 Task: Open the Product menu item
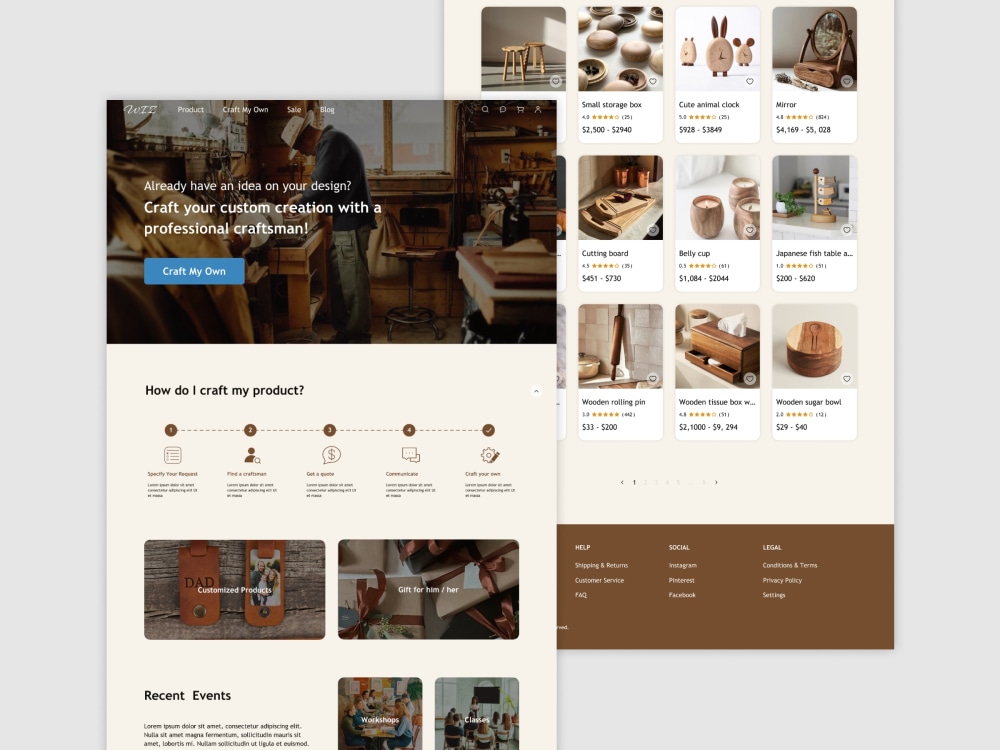pos(191,110)
